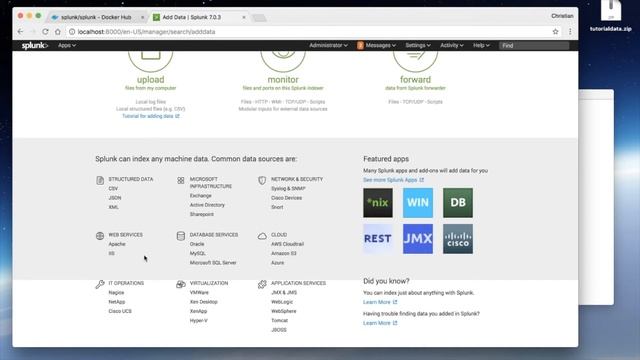Click Learn More under index anything
Screen dimensions: 640x360
[380, 302]
